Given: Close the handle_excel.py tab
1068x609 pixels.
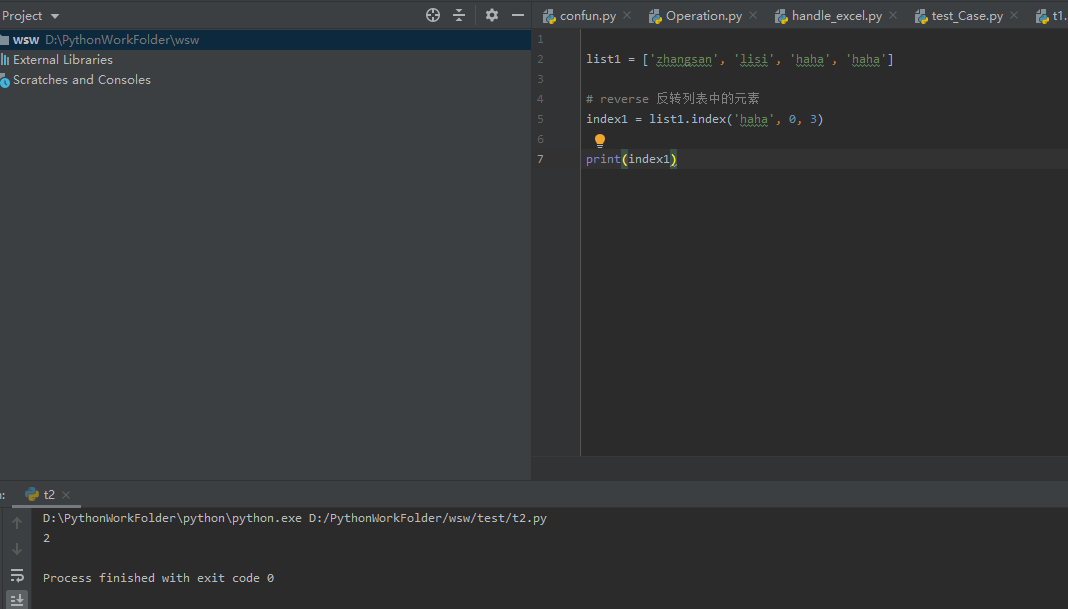Looking at the screenshot, I should point(893,15).
